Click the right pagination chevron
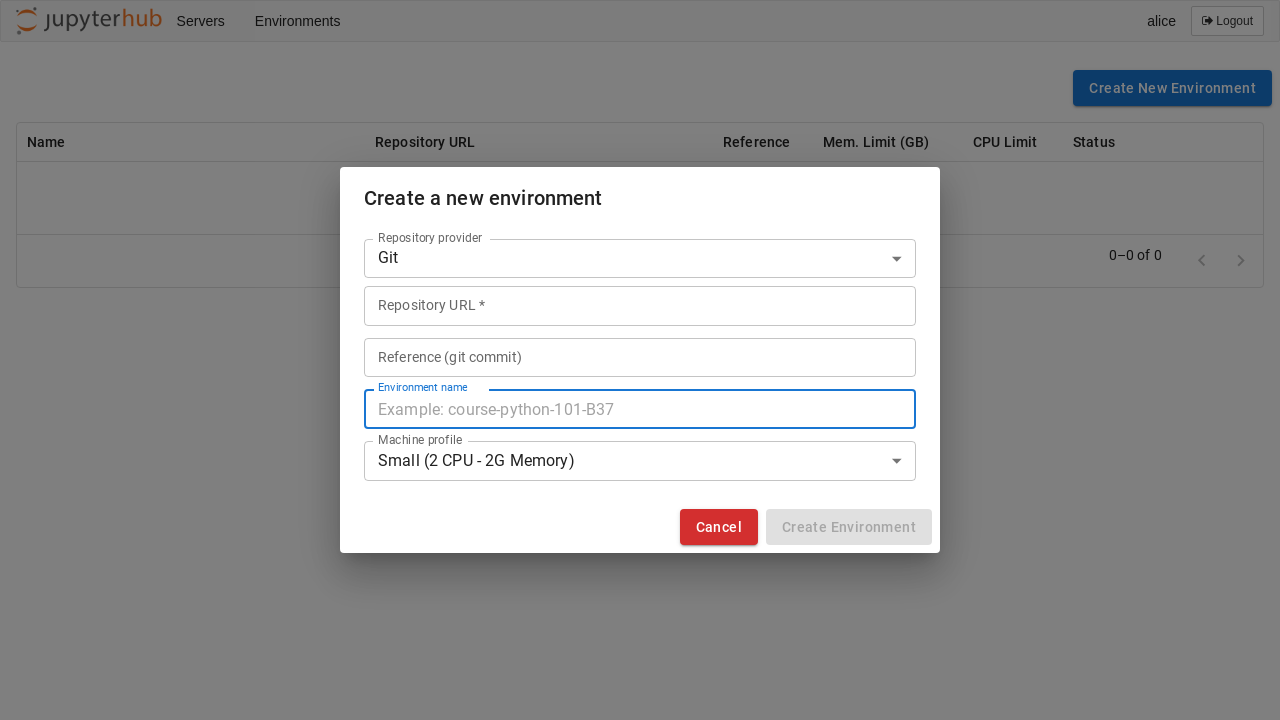1280x720 pixels. click(x=1241, y=260)
